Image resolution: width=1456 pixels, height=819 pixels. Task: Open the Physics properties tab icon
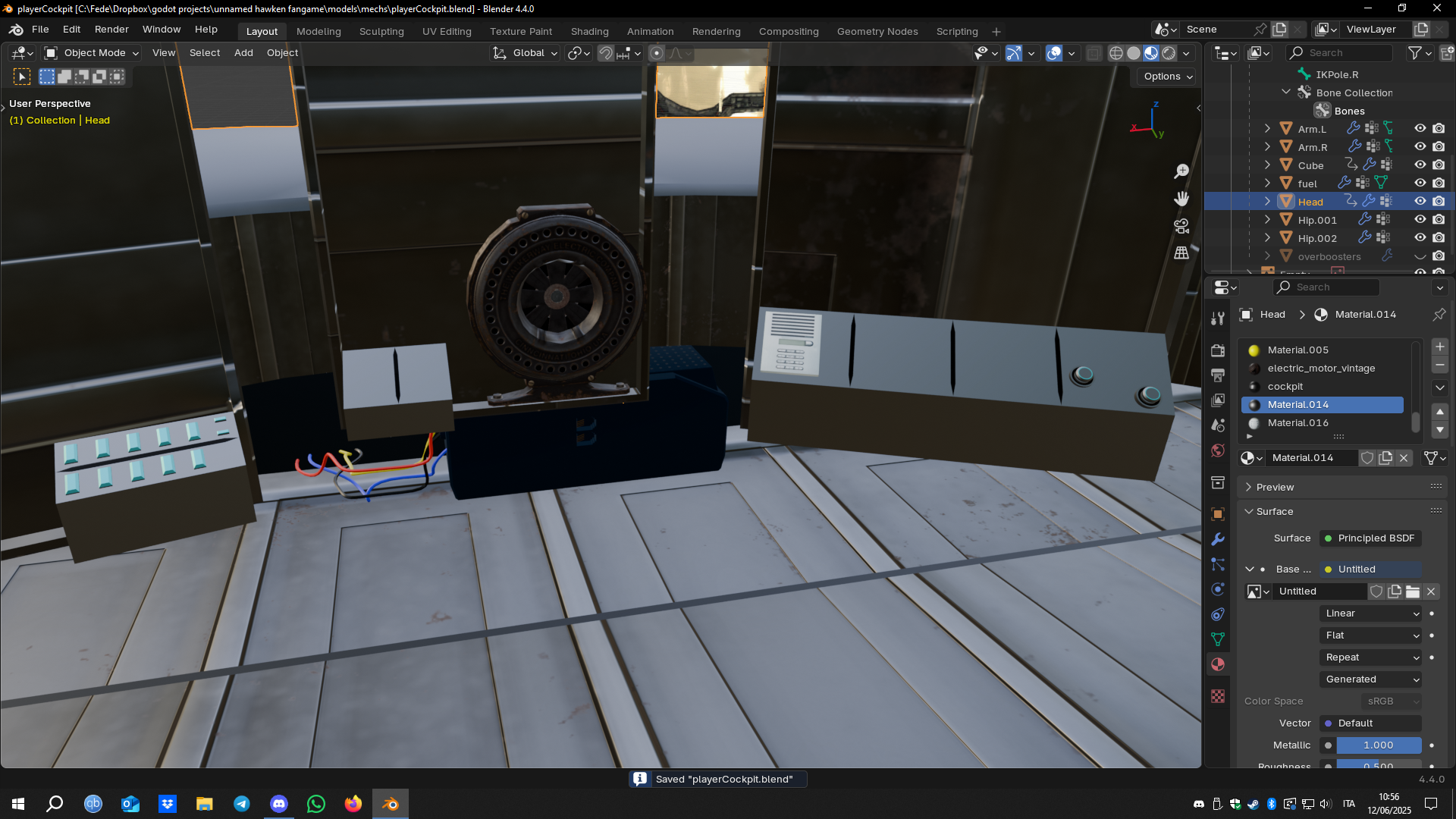tap(1218, 589)
